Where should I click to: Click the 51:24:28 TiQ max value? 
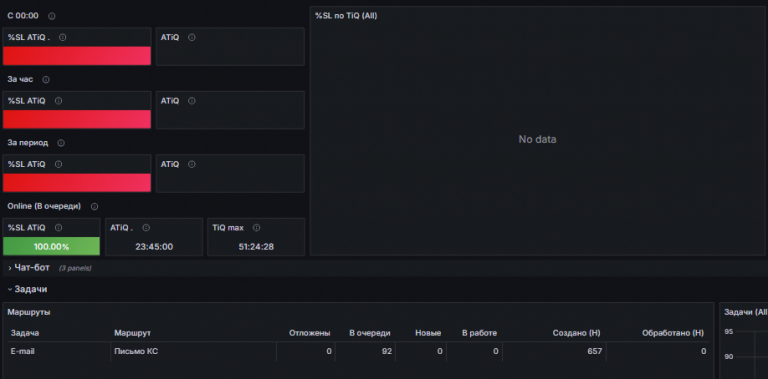click(x=256, y=246)
